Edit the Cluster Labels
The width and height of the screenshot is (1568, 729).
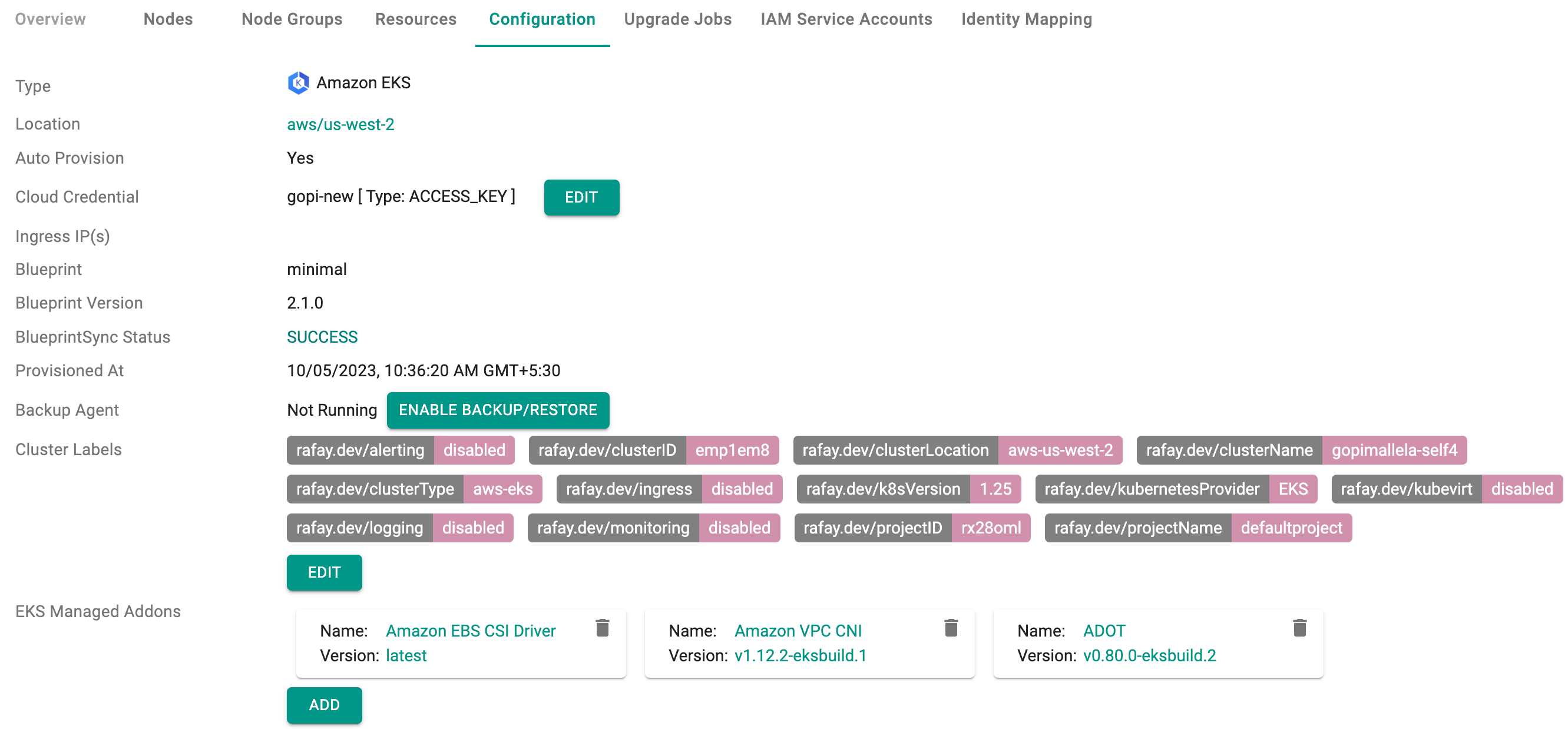[325, 572]
